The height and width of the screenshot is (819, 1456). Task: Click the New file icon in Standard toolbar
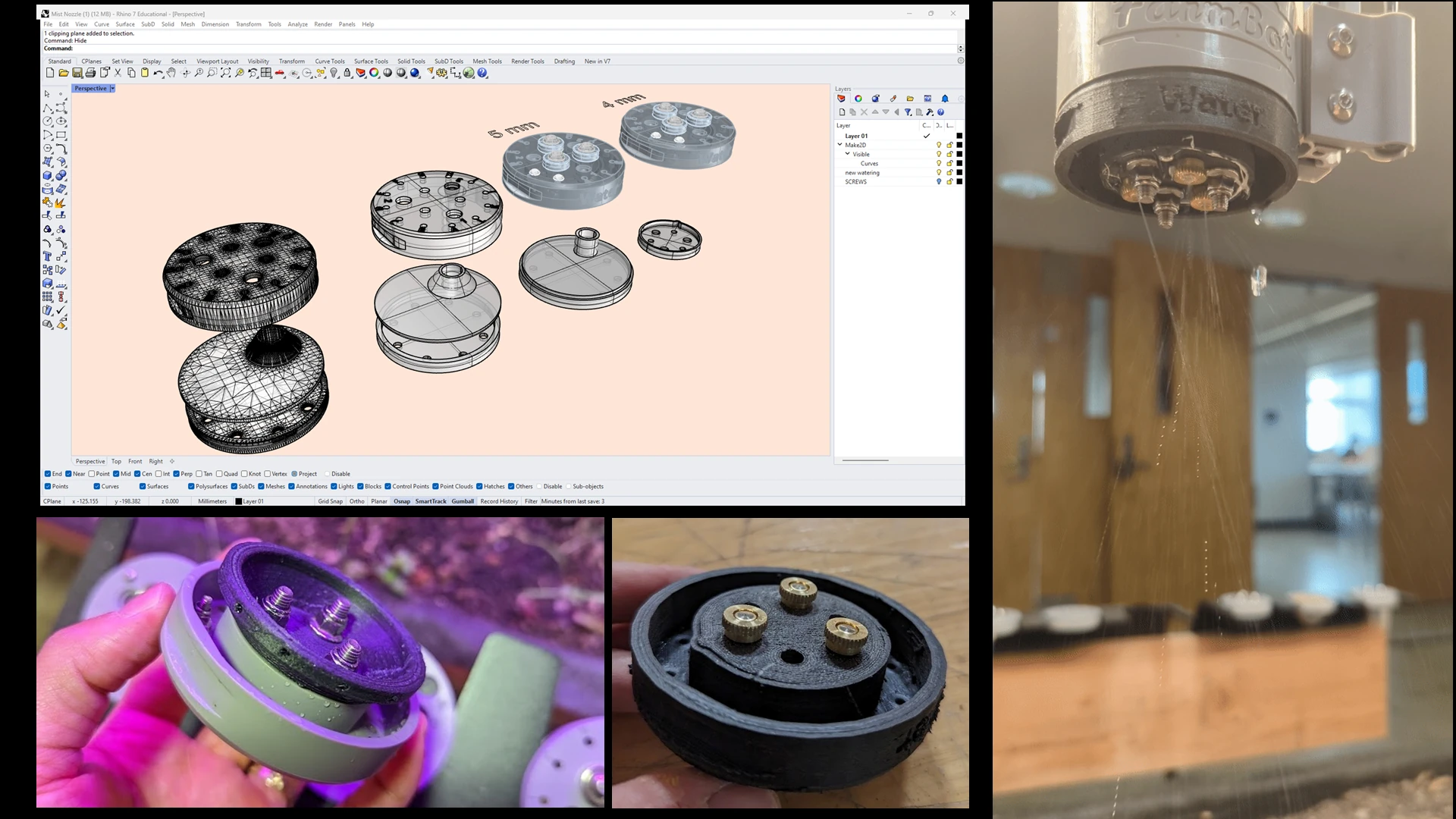pyautogui.click(x=50, y=73)
